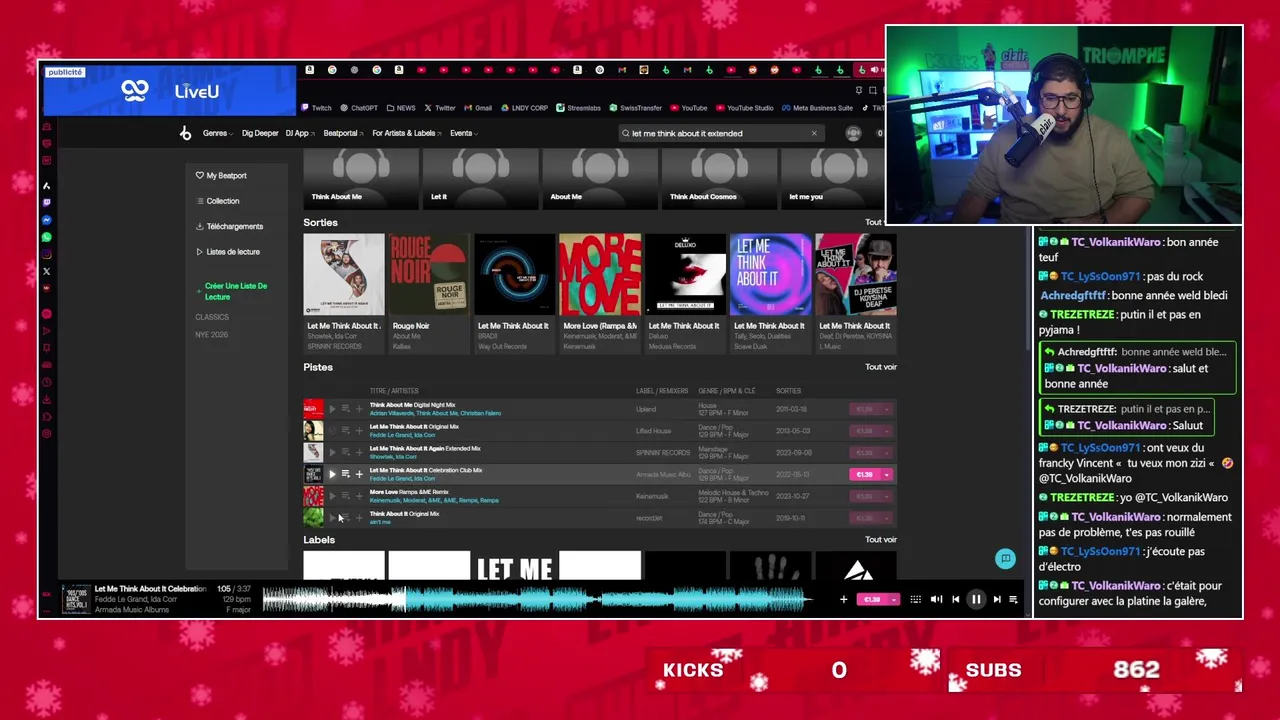
Task: Play the Think About Me Digital Night Mix track
Action: pos(332,409)
